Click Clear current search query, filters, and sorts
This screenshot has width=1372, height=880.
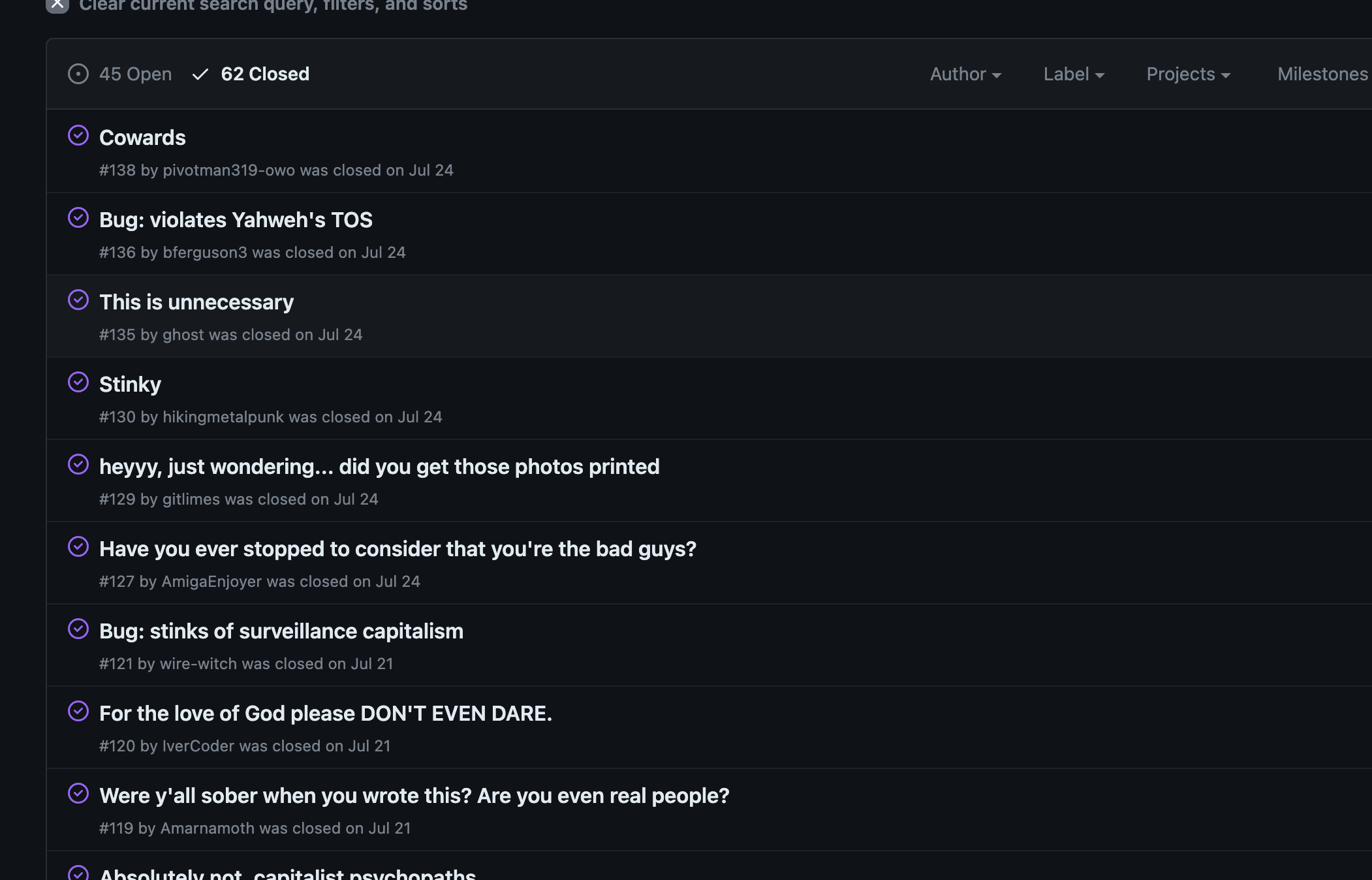click(x=273, y=5)
